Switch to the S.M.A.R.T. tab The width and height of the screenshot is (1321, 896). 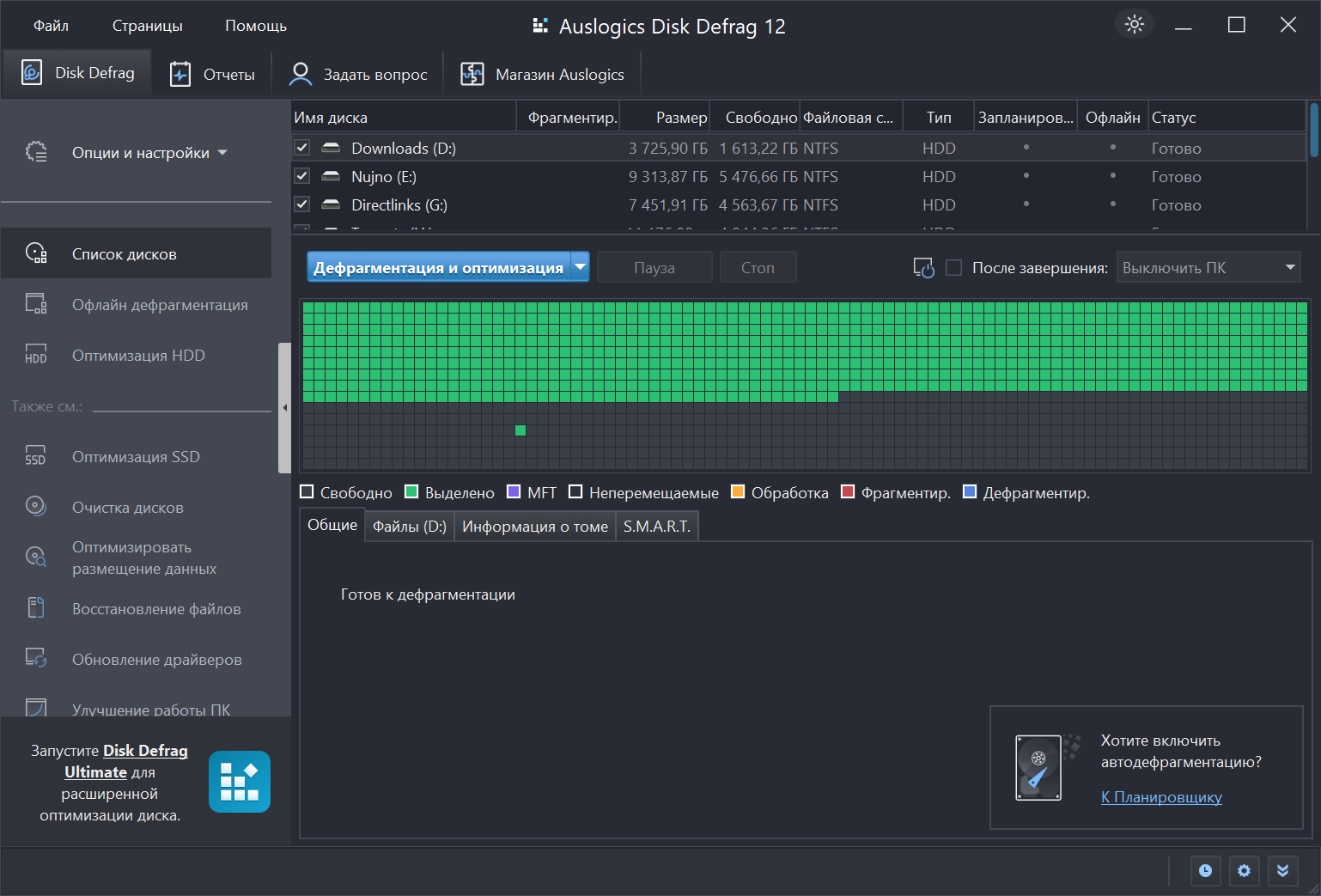click(x=656, y=527)
